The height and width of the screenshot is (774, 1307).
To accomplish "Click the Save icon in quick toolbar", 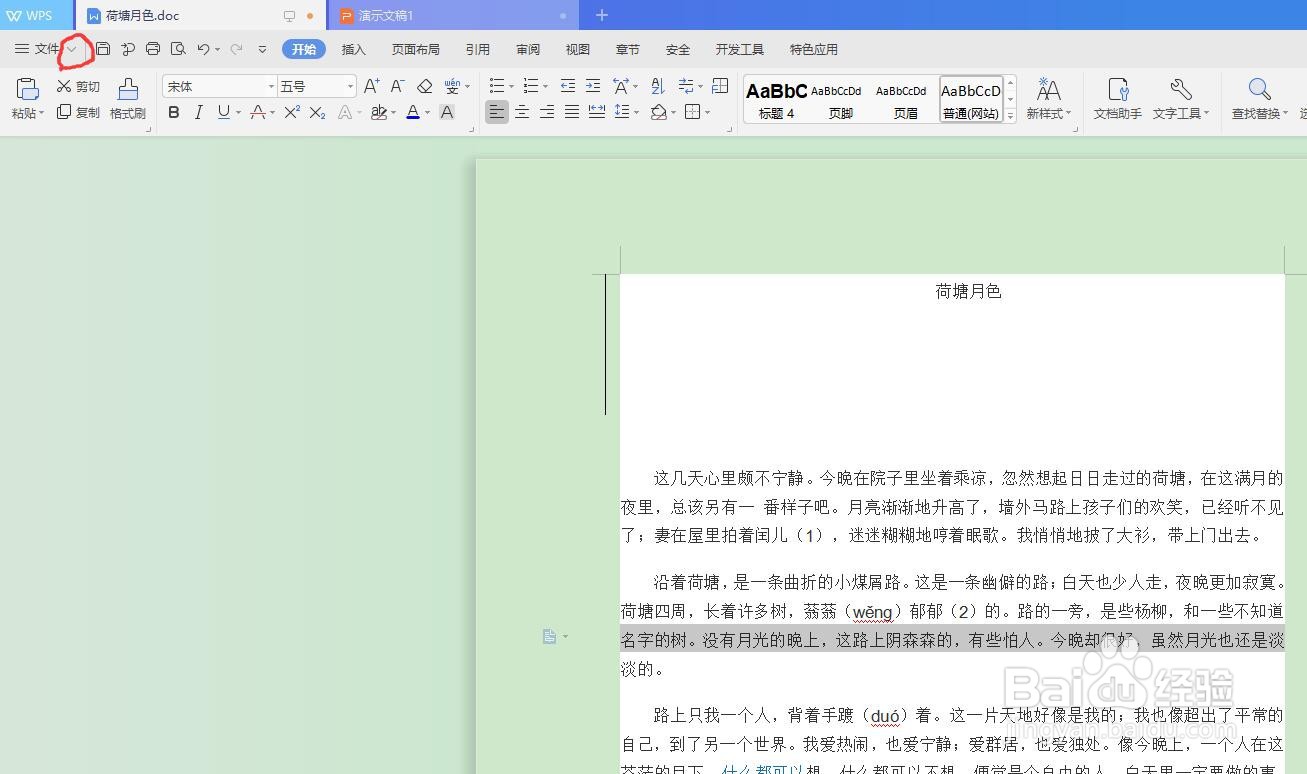I will pos(103,49).
